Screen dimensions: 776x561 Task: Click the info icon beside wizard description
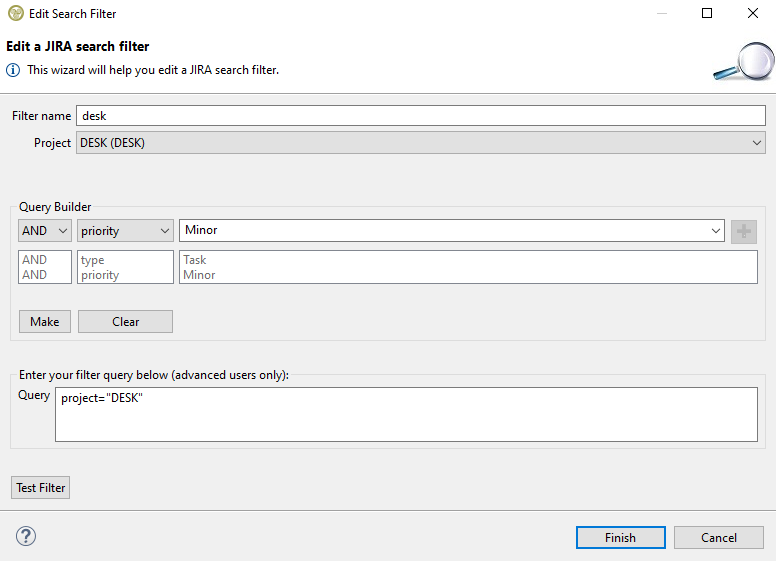(x=13, y=70)
